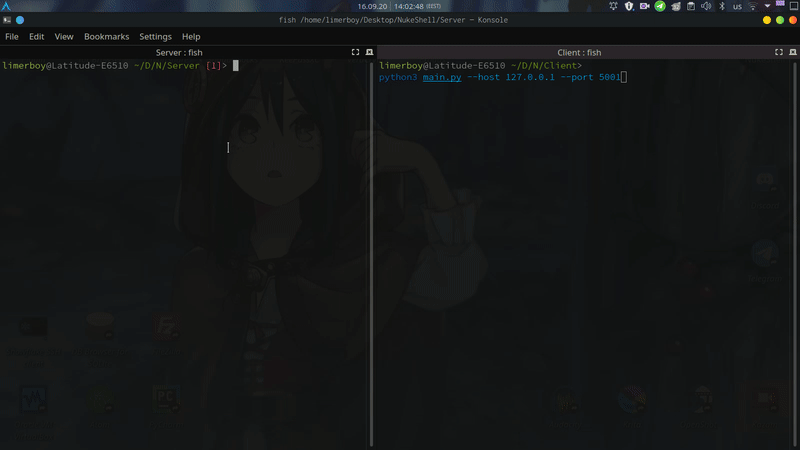Open the Arch launcher icon in top panel
The height and width of the screenshot is (450, 800).
[6, 6]
